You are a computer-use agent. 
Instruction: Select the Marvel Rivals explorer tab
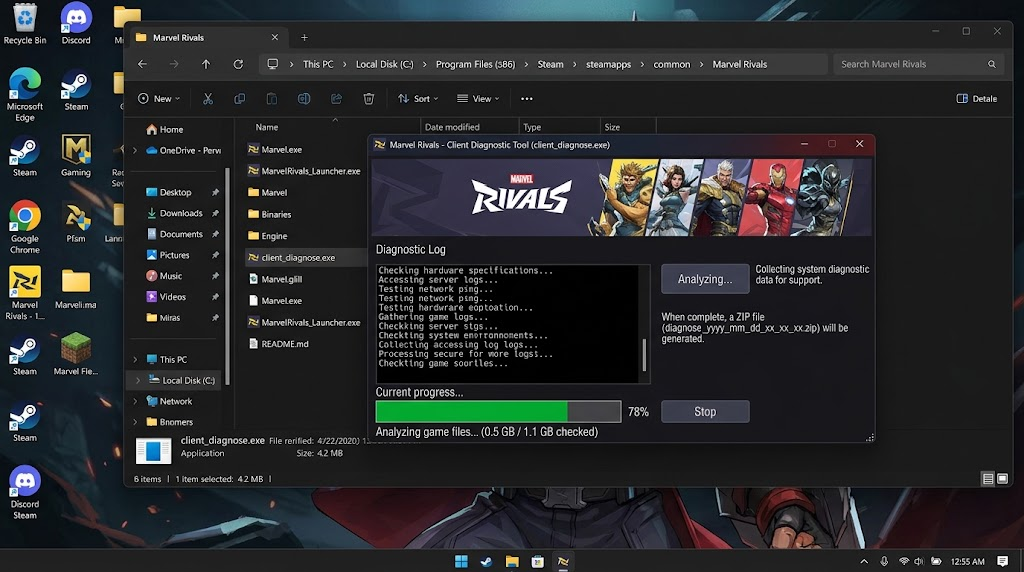pyautogui.click(x=206, y=37)
